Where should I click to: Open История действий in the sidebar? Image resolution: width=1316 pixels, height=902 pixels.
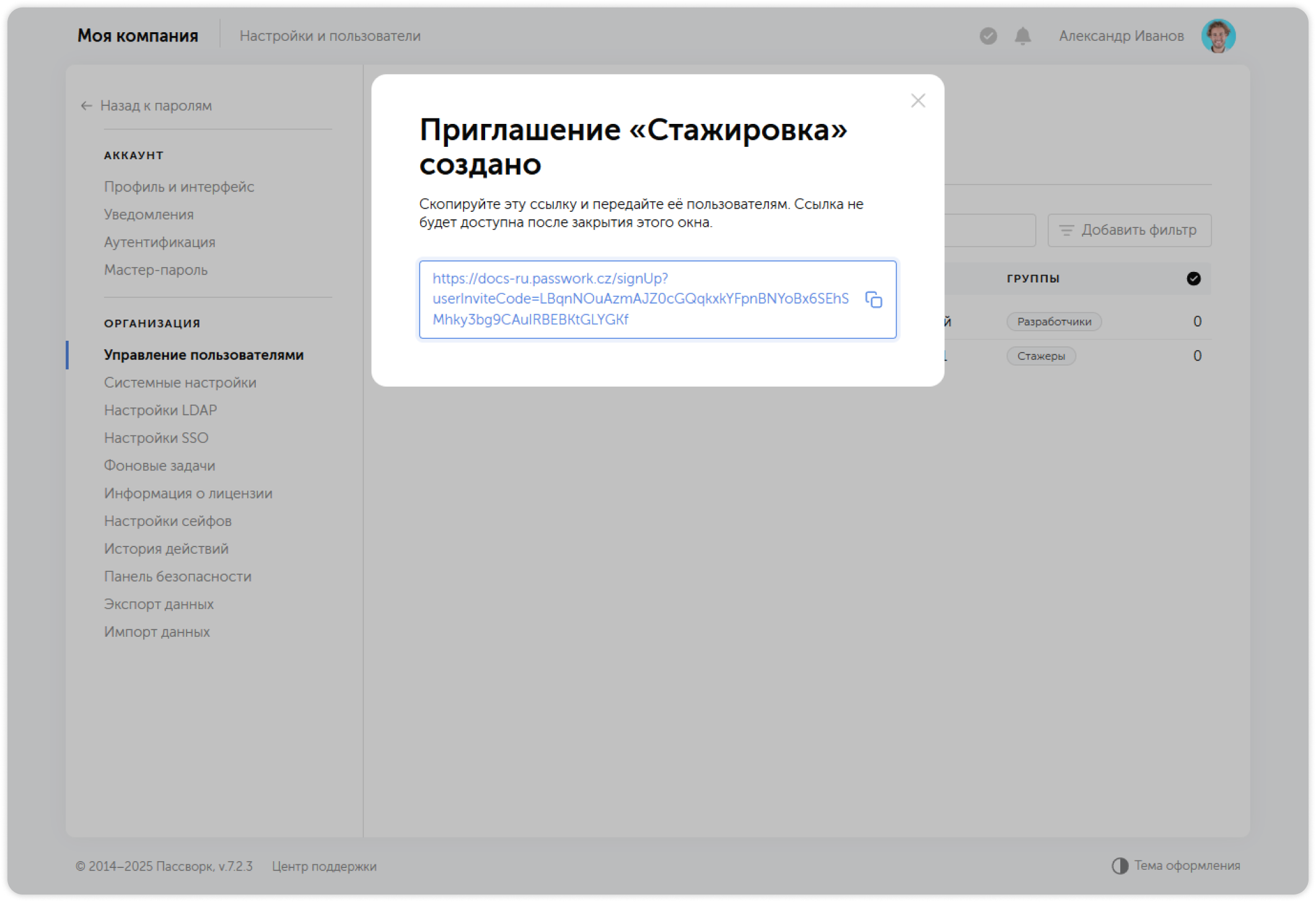[166, 548]
